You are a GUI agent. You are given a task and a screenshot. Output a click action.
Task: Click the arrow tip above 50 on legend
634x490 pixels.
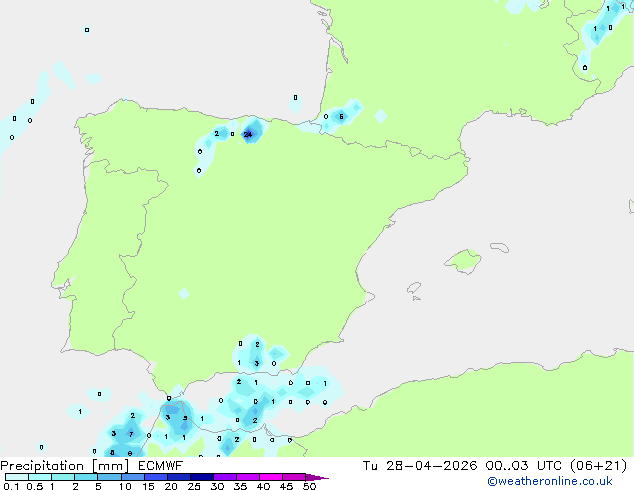pyautogui.click(x=317, y=477)
